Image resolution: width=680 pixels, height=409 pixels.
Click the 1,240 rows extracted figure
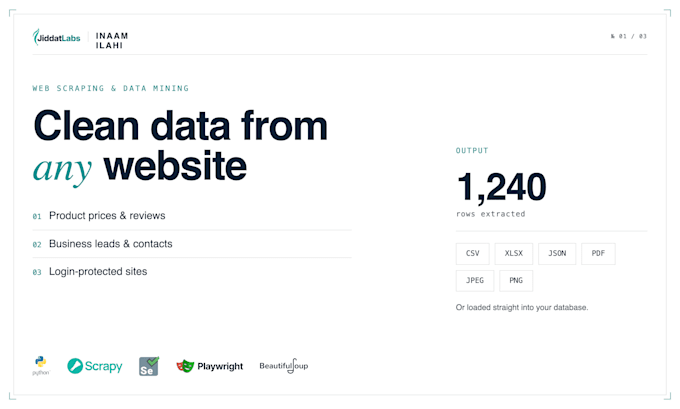(502, 193)
